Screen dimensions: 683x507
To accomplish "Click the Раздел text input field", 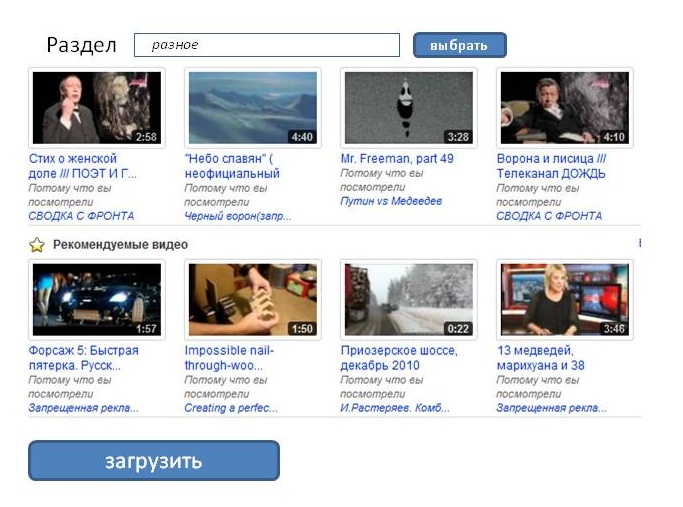I will coord(267,46).
